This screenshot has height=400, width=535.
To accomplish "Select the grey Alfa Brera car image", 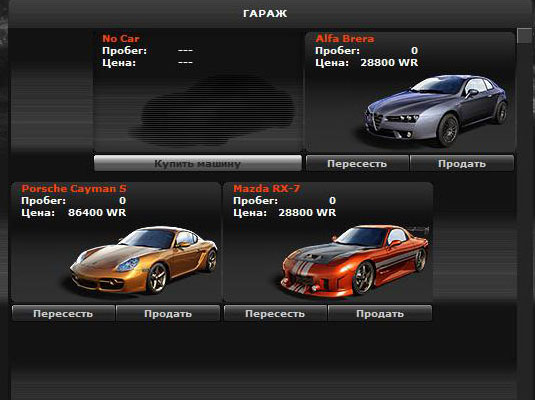I will 435,109.
